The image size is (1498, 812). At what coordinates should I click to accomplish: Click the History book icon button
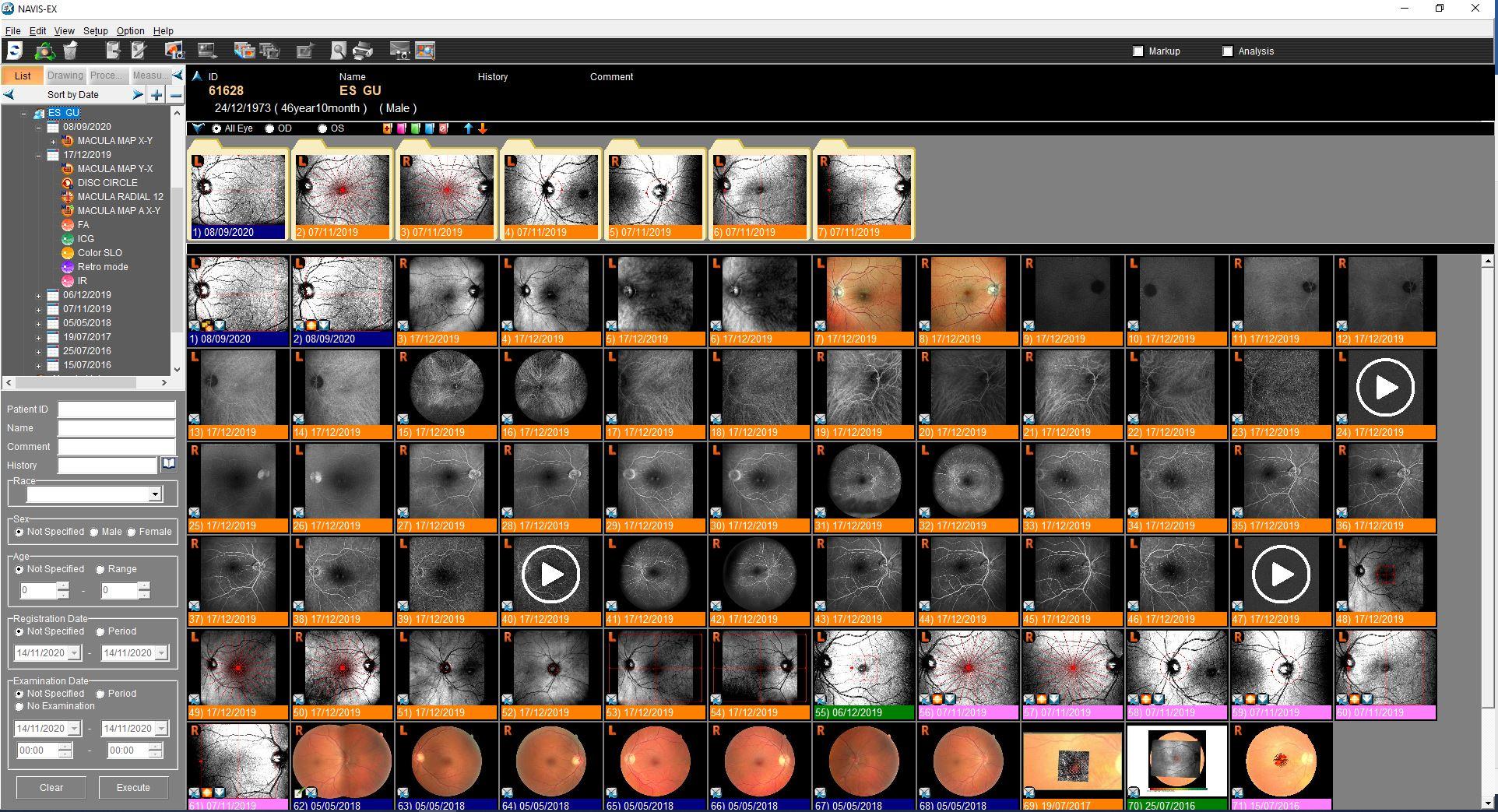click(x=168, y=465)
